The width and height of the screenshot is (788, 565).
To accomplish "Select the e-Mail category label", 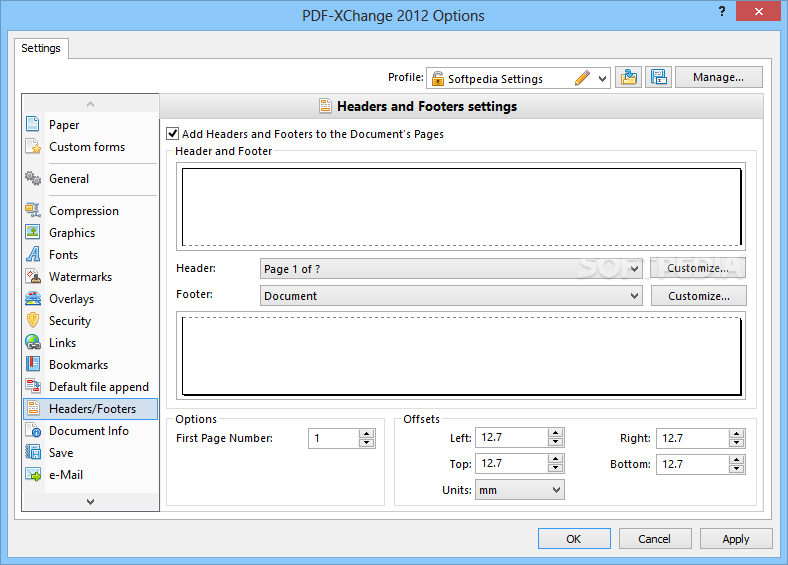I will pyautogui.click(x=66, y=475).
